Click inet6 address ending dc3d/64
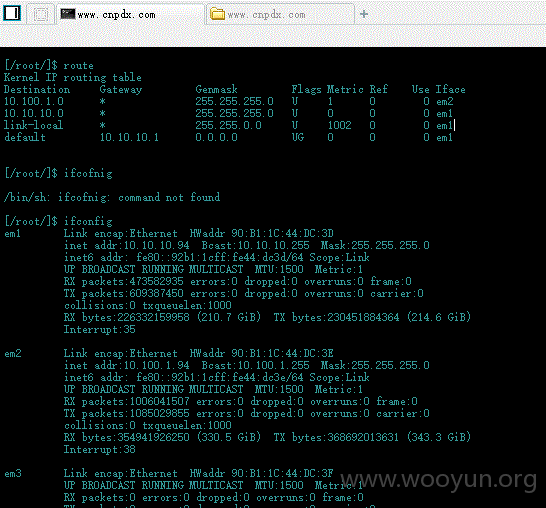Image resolution: width=546 pixels, height=508 pixels. coord(220,257)
